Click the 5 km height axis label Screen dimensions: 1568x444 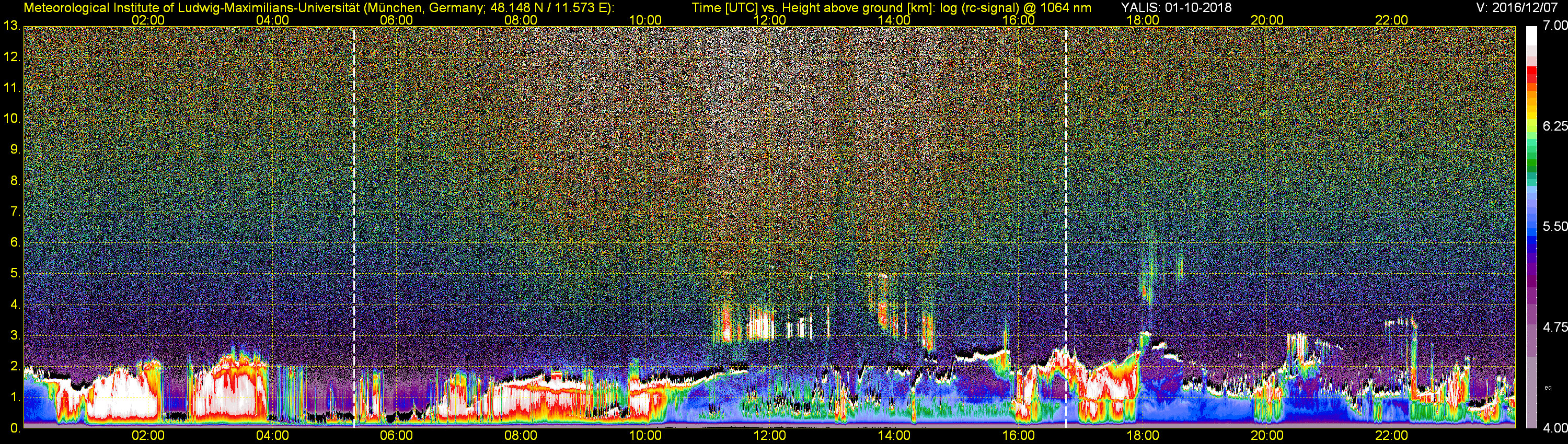15,274
